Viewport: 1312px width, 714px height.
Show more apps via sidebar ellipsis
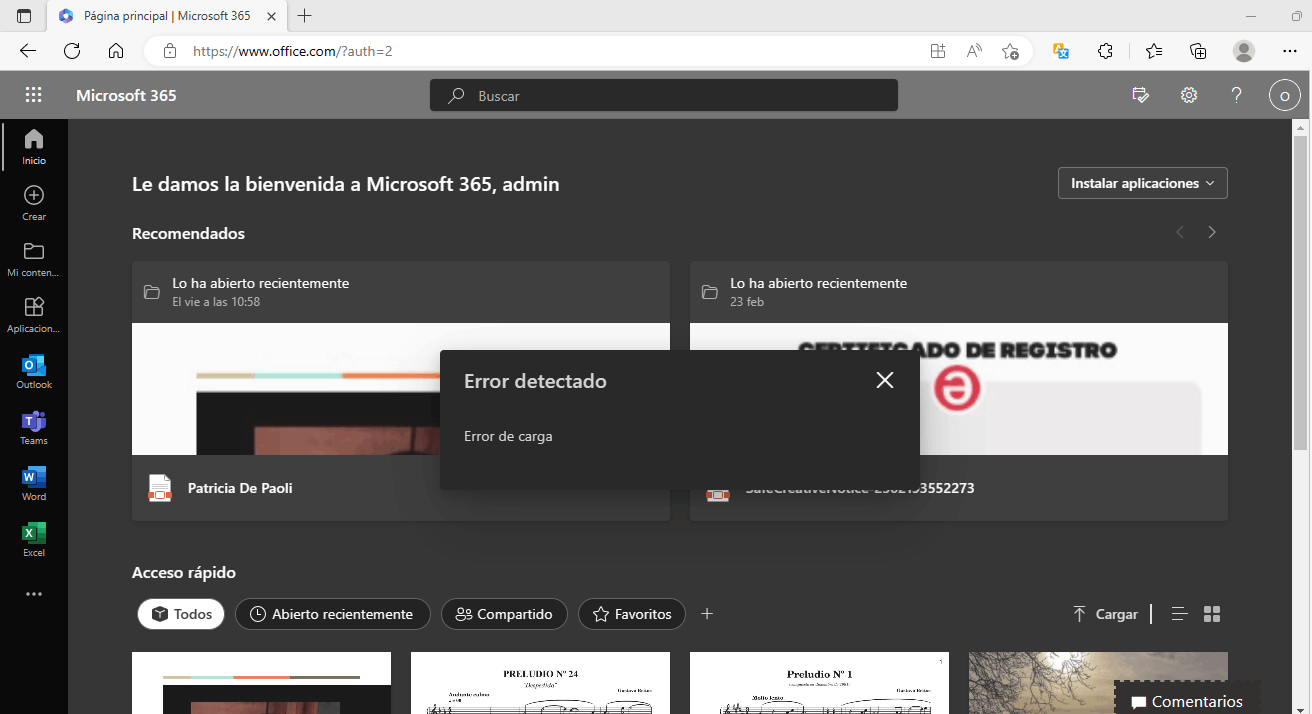34,594
